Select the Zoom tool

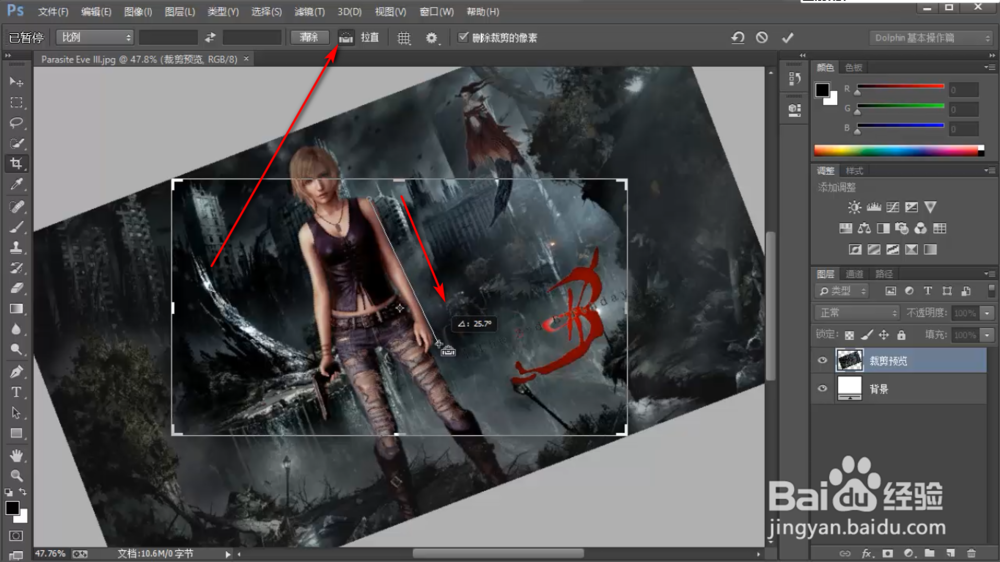tap(16, 475)
